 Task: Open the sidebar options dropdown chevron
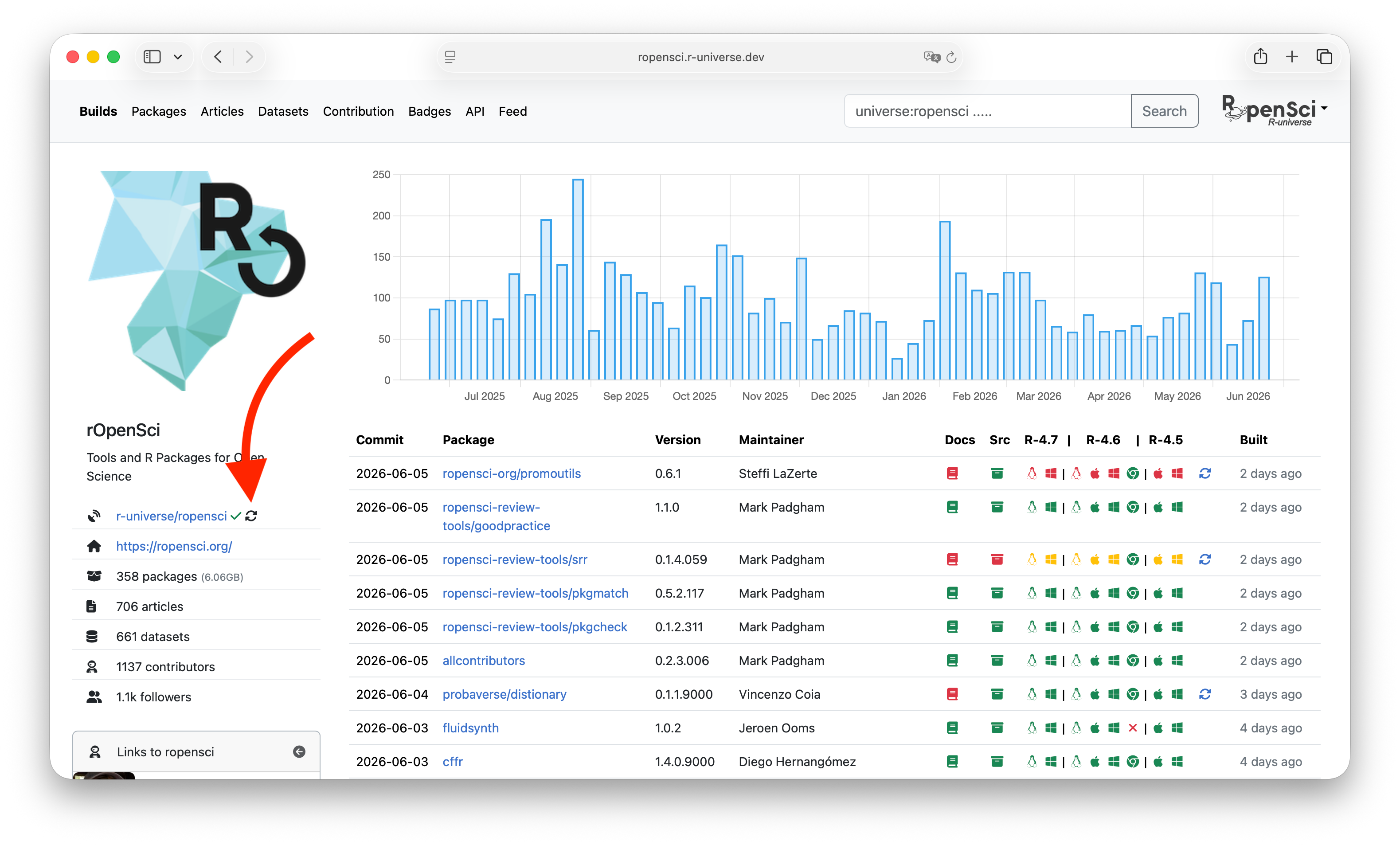point(178,57)
